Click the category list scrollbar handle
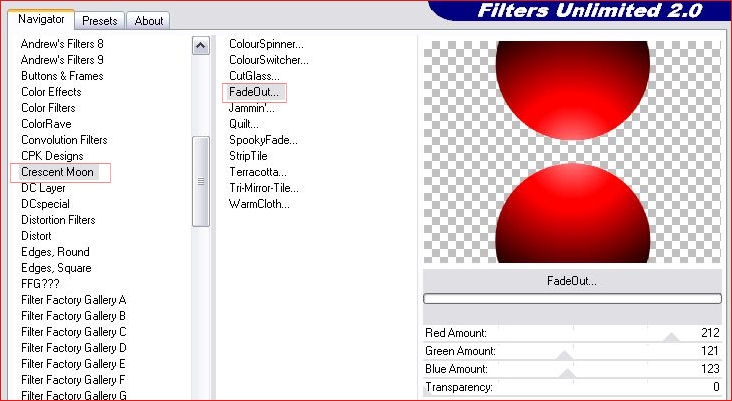Viewport: 732px width, 401px height. click(x=201, y=181)
